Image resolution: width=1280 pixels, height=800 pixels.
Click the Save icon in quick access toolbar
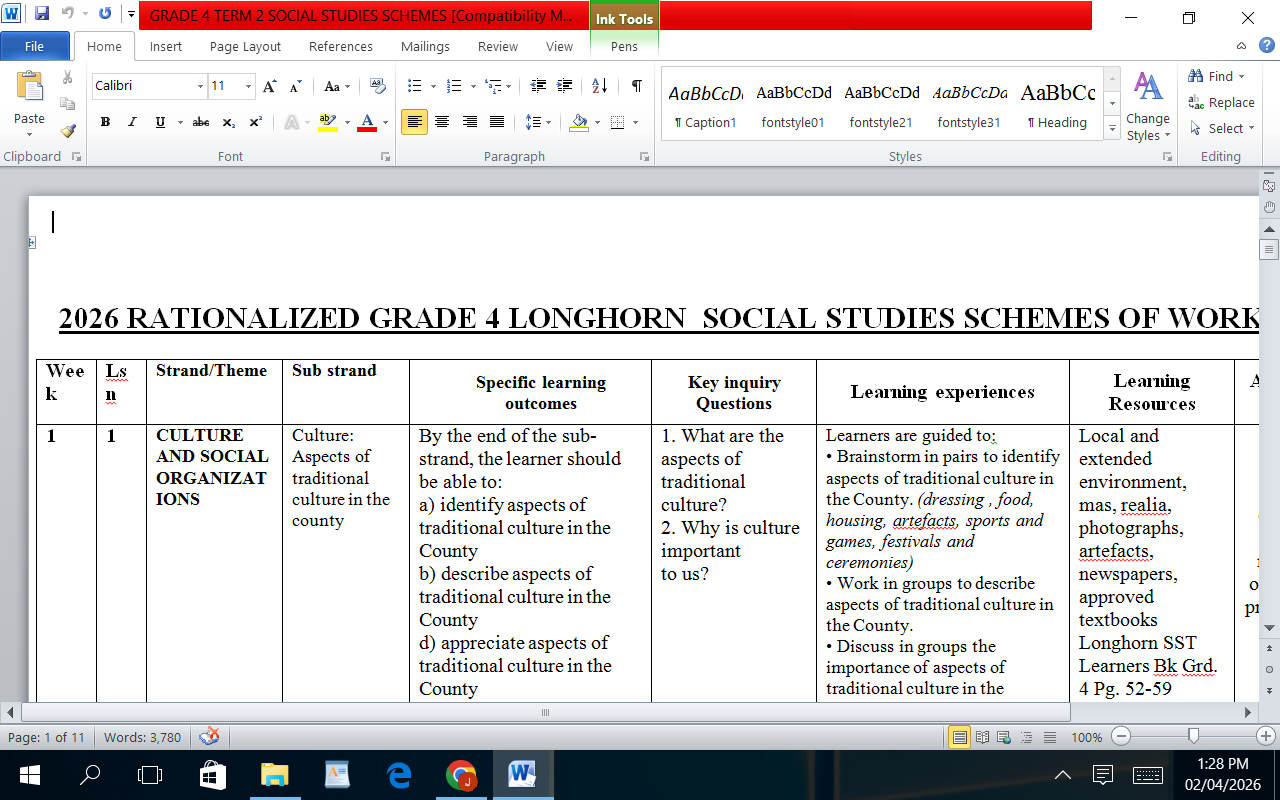42,15
